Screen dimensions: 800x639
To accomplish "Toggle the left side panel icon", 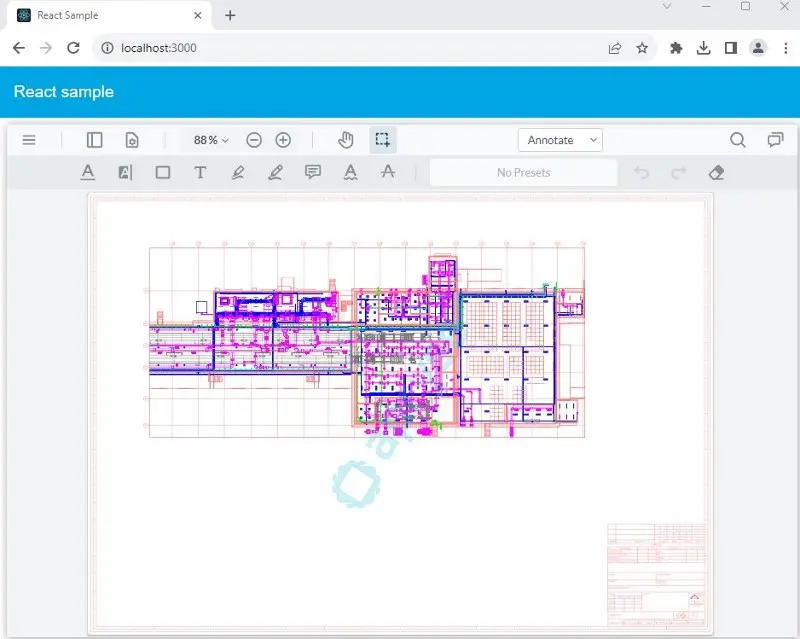I will (94, 140).
